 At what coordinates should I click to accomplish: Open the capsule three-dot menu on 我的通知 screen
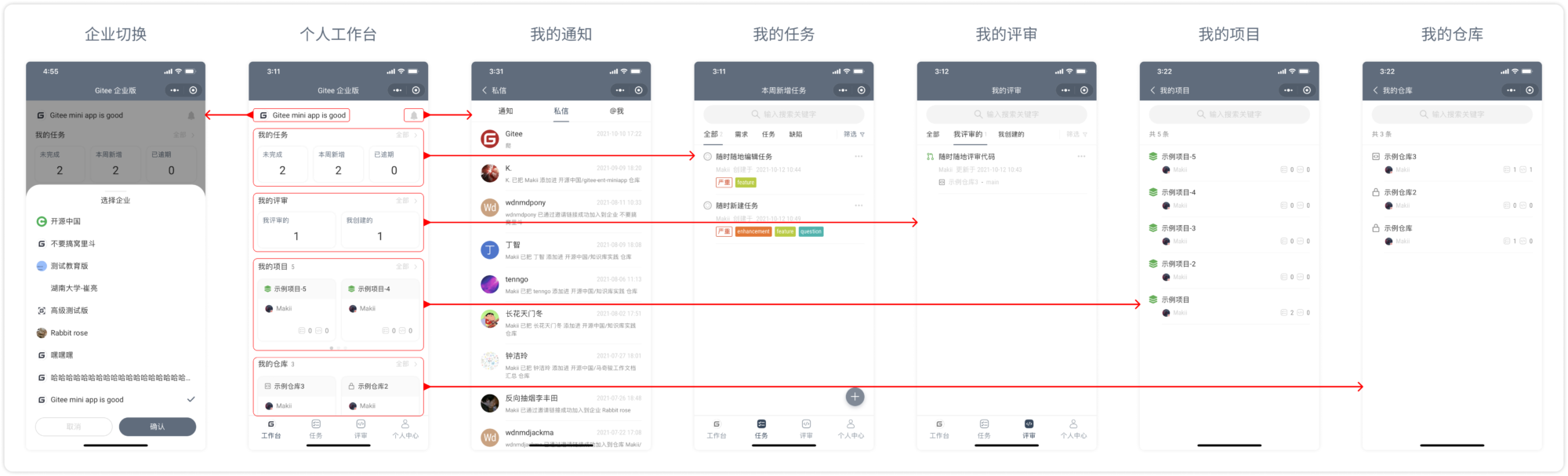[x=620, y=90]
